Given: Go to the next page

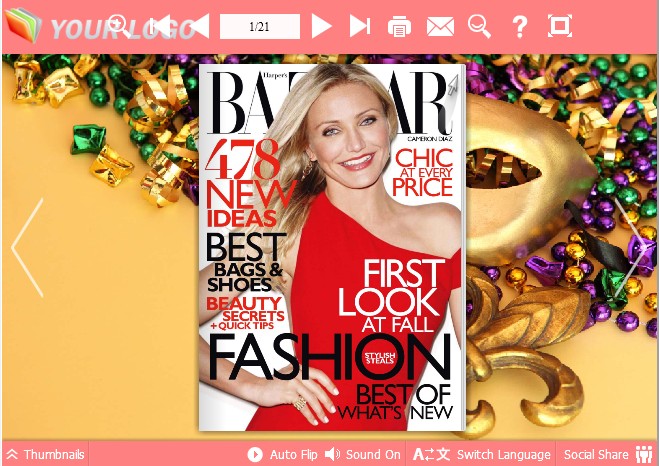Looking at the screenshot, I should click(322, 26).
